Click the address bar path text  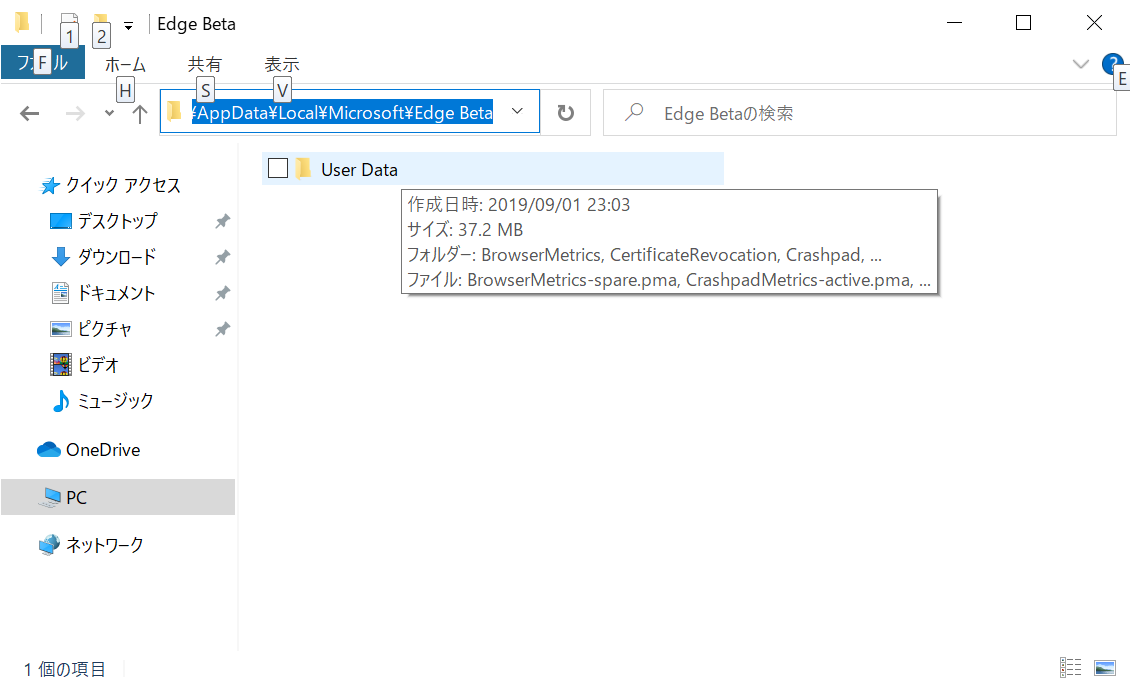pos(342,112)
